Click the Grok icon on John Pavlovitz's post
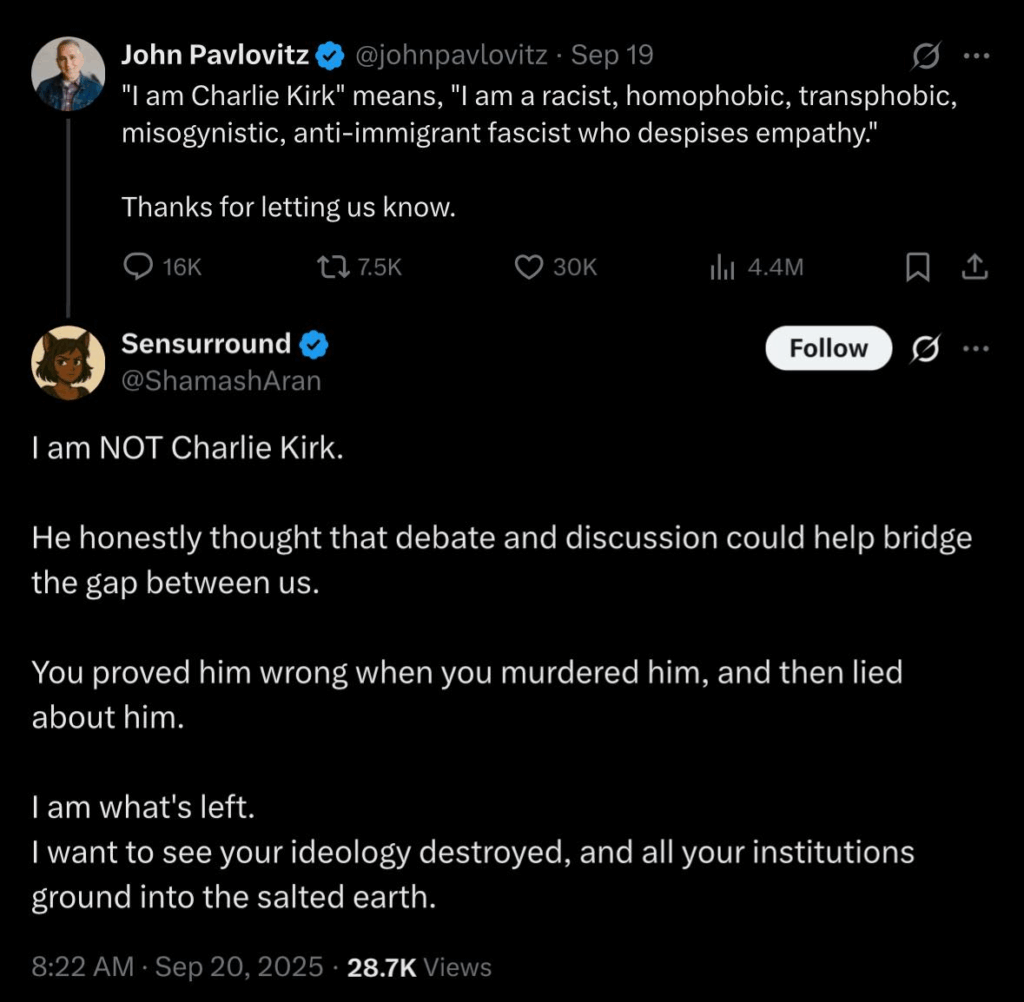 [925, 57]
